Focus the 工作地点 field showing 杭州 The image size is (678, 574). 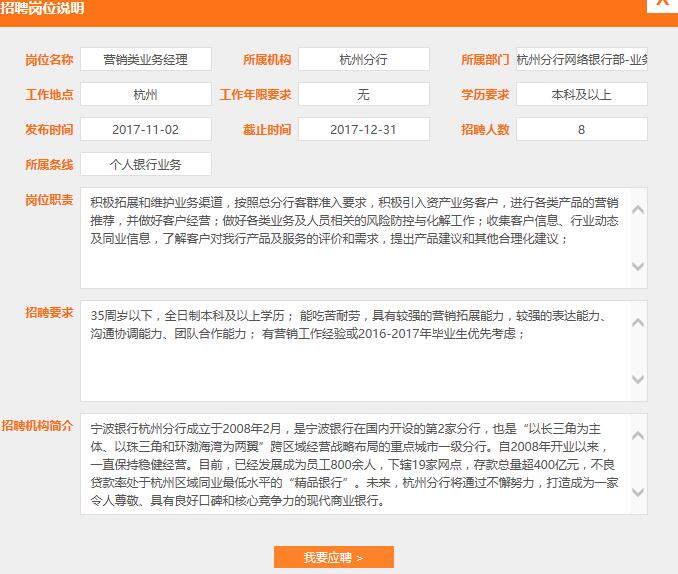tap(146, 95)
